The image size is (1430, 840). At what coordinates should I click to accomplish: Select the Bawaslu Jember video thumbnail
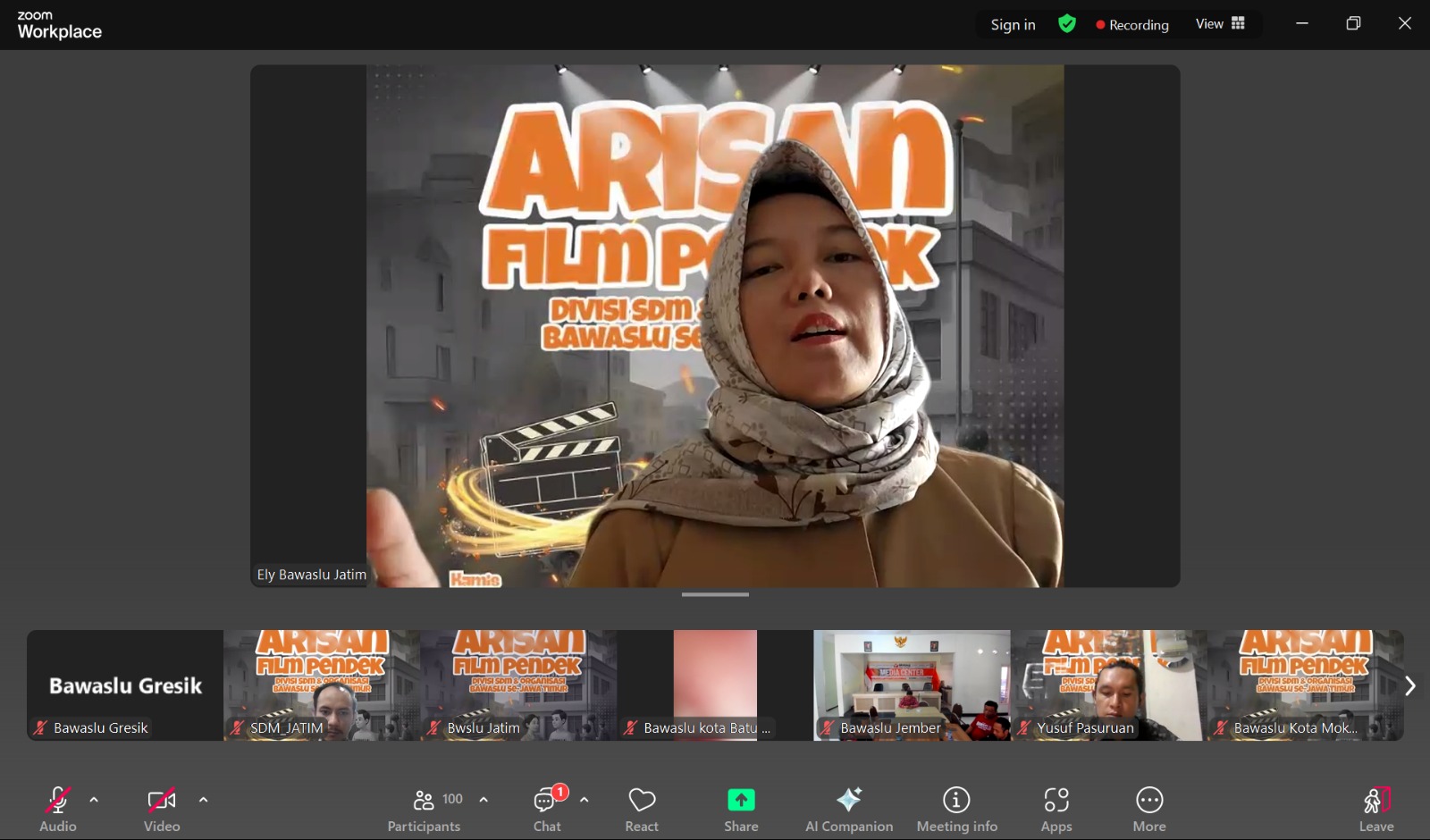[911, 685]
